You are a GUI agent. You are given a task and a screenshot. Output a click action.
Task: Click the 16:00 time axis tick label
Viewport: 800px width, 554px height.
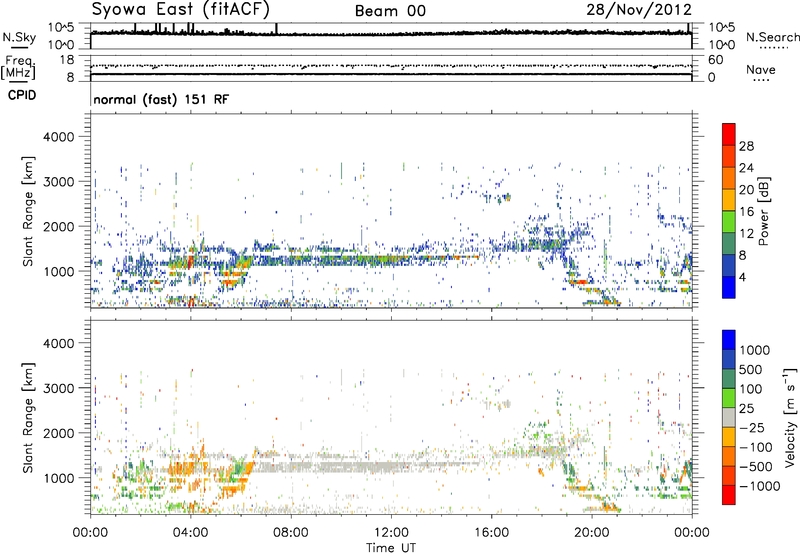[491, 533]
